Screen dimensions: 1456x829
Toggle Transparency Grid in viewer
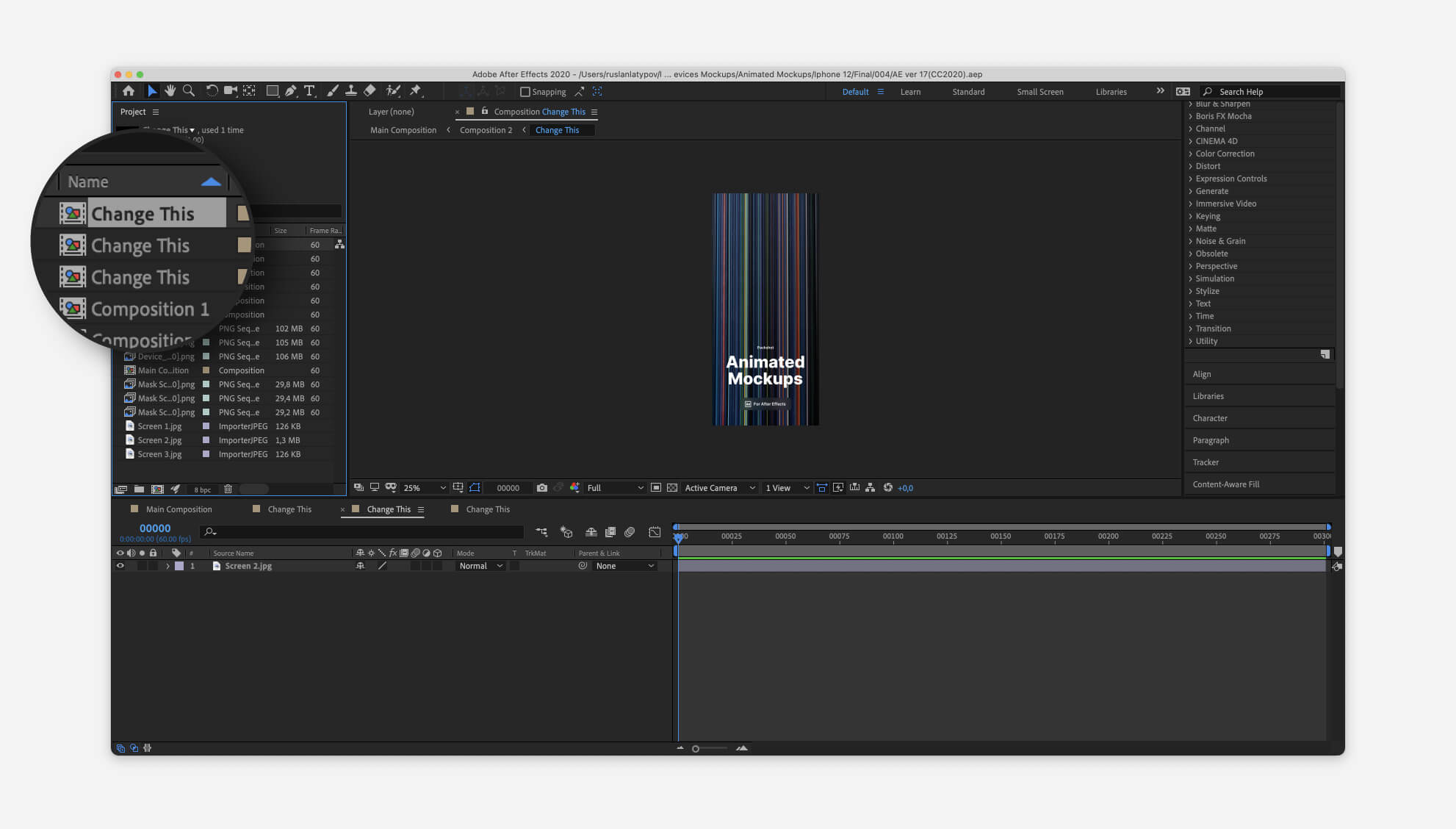671,488
